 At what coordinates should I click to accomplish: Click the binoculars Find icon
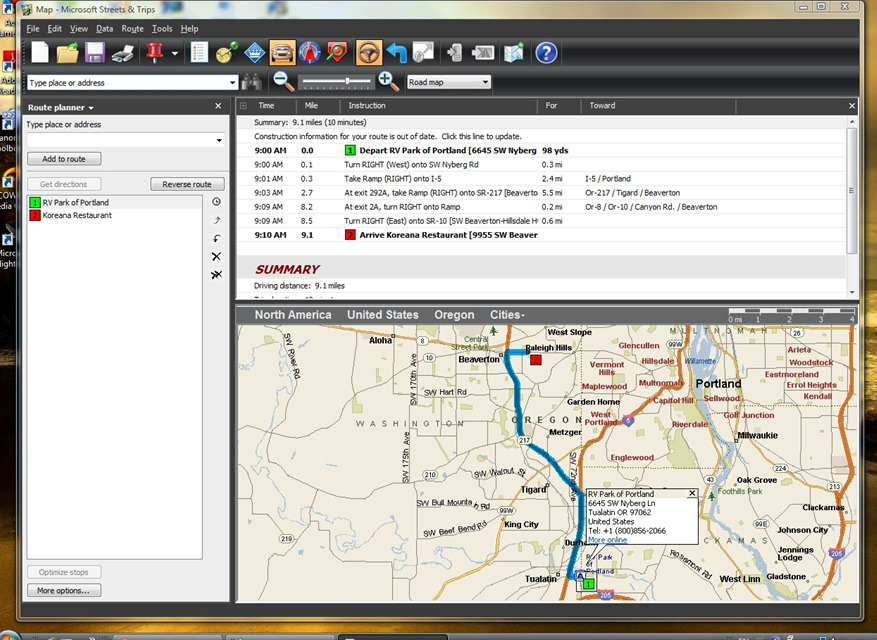(x=253, y=83)
